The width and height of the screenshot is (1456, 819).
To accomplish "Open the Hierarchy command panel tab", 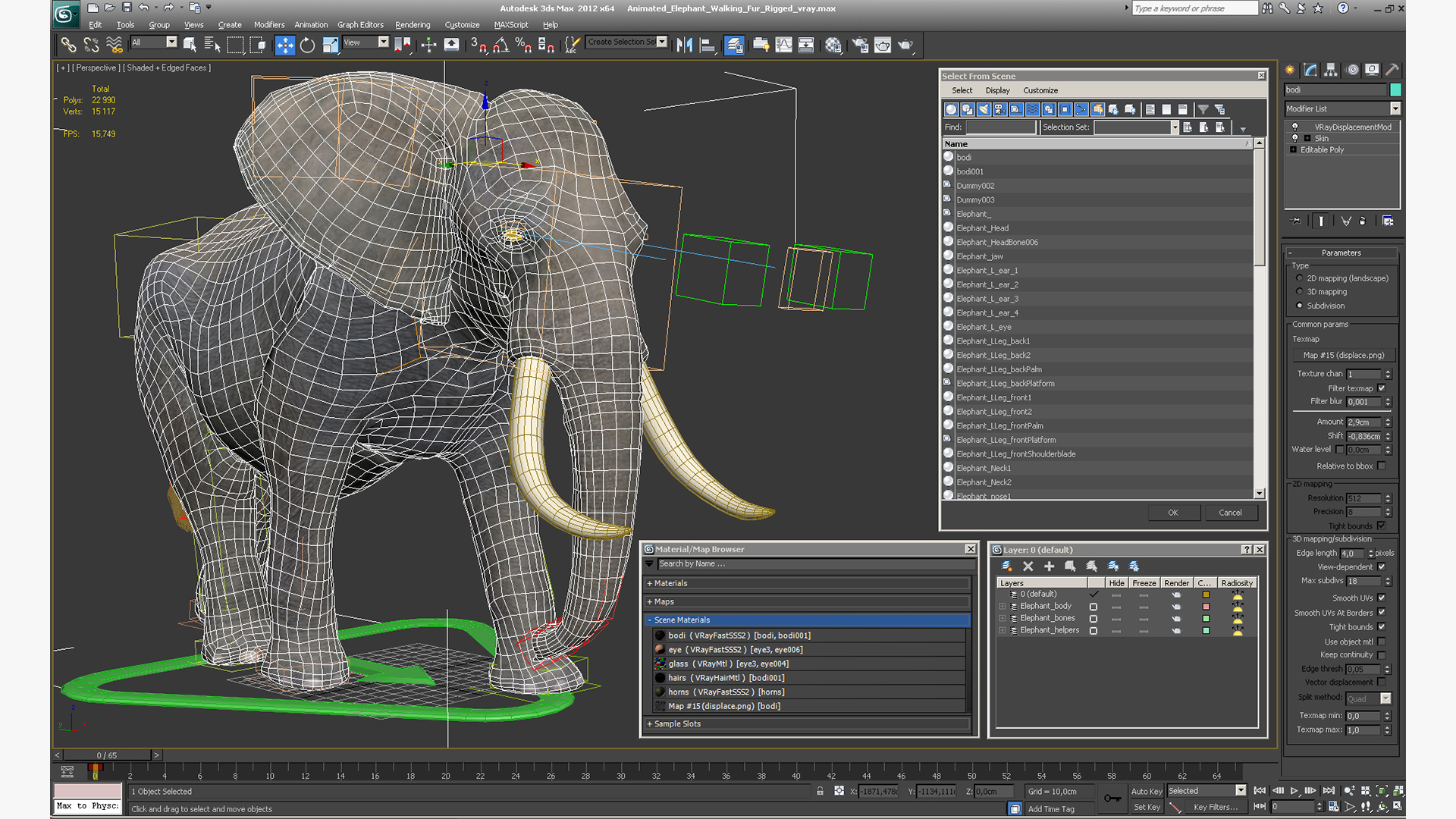I will coord(1331,70).
